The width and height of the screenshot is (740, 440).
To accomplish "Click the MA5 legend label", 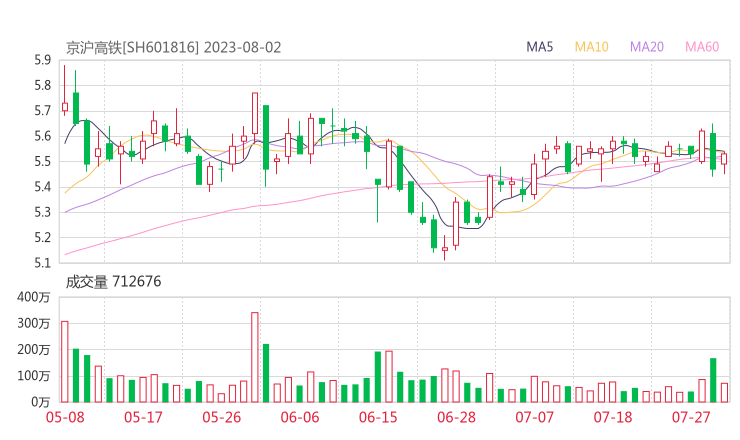I will pos(539,47).
